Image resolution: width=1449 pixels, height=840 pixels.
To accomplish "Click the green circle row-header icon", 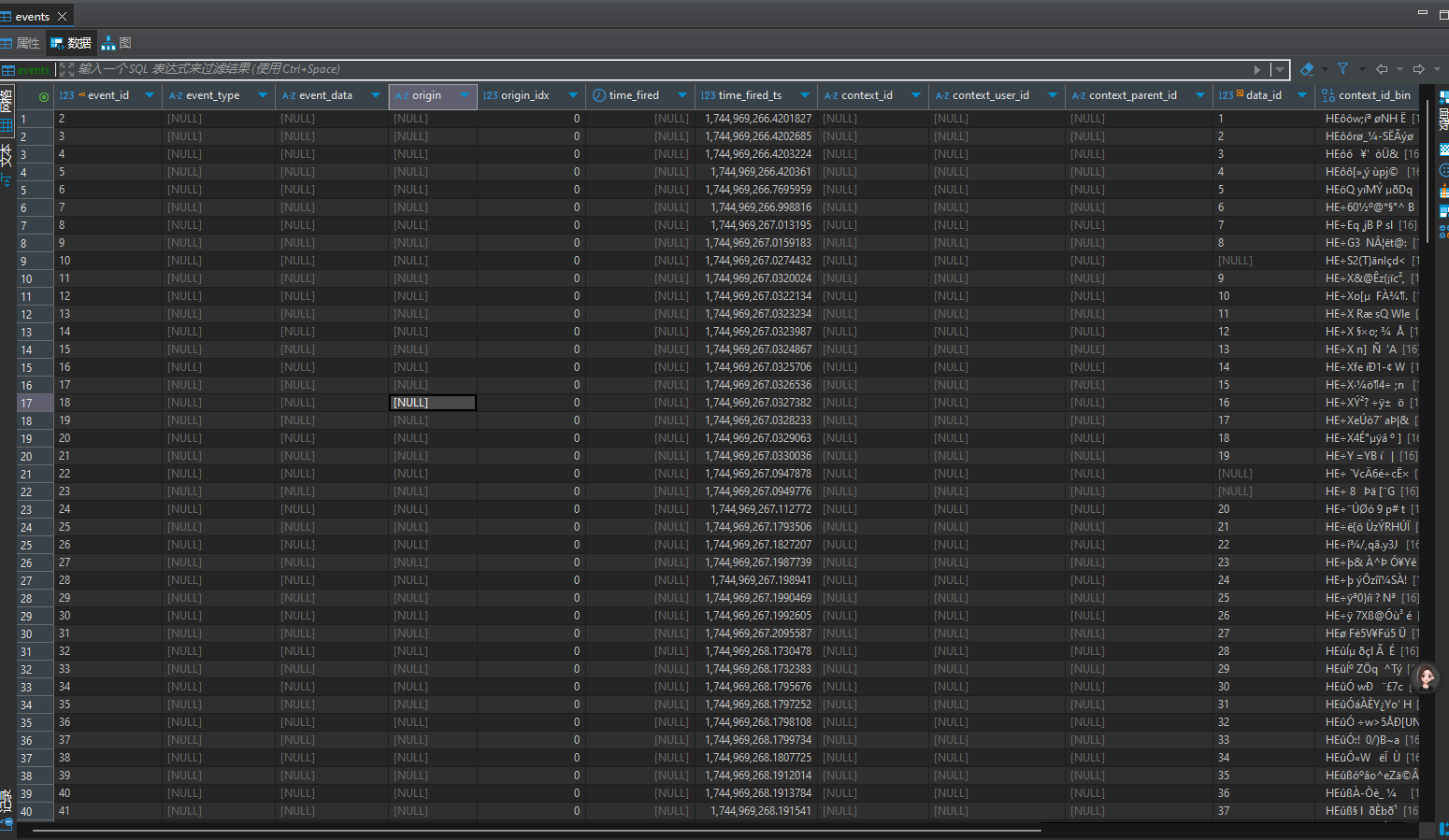I will coord(43,96).
